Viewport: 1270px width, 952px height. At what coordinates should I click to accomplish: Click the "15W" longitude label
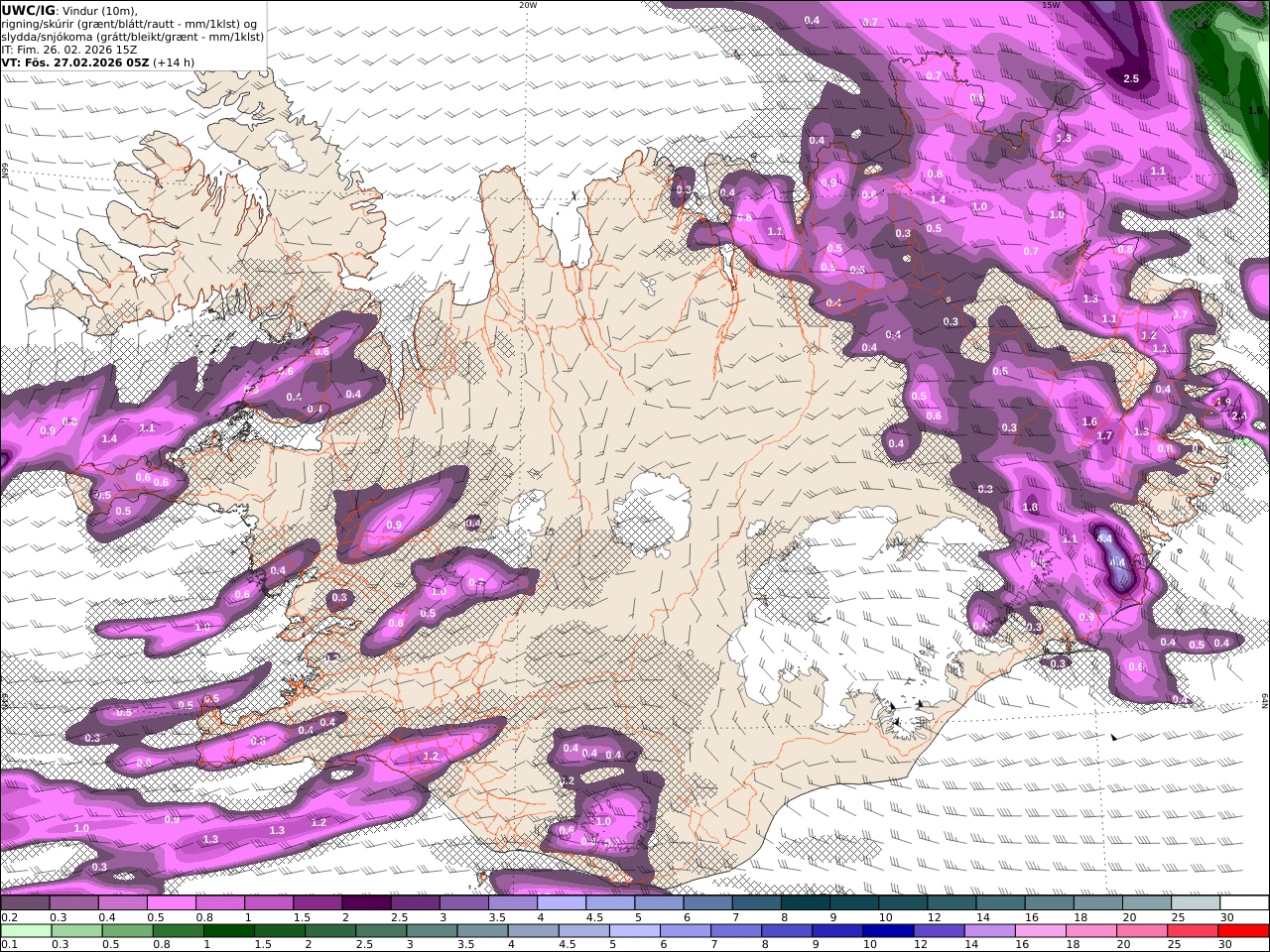click(x=1051, y=5)
